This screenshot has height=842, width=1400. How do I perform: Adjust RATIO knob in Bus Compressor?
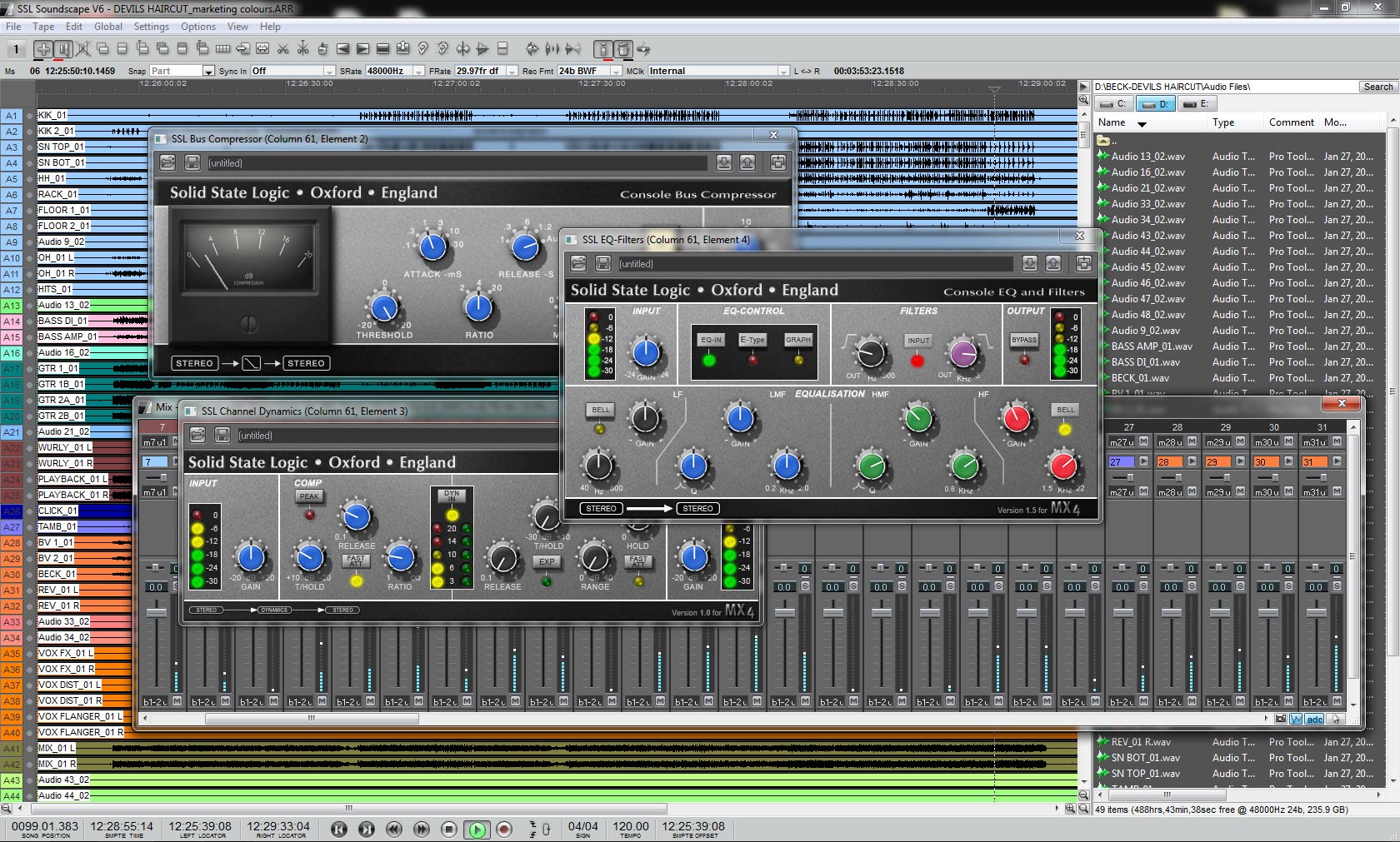478,307
